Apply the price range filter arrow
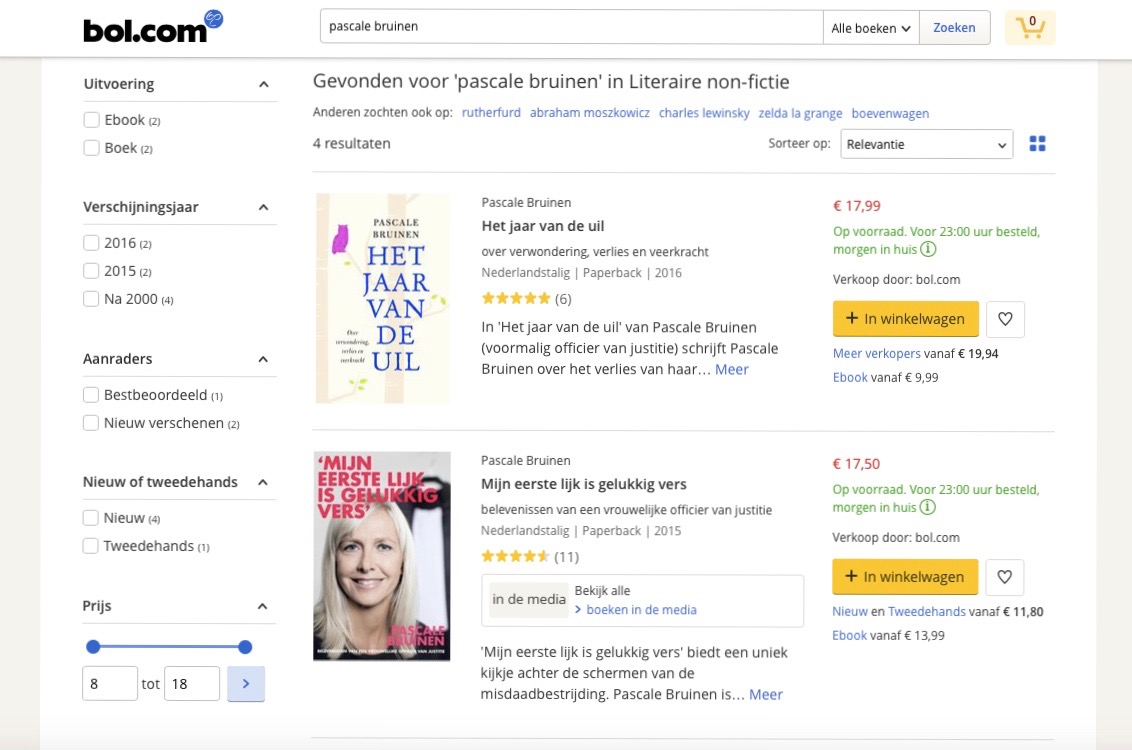Image resolution: width=1132 pixels, height=750 pixels. pyautogui.click(x=246, y=685)
